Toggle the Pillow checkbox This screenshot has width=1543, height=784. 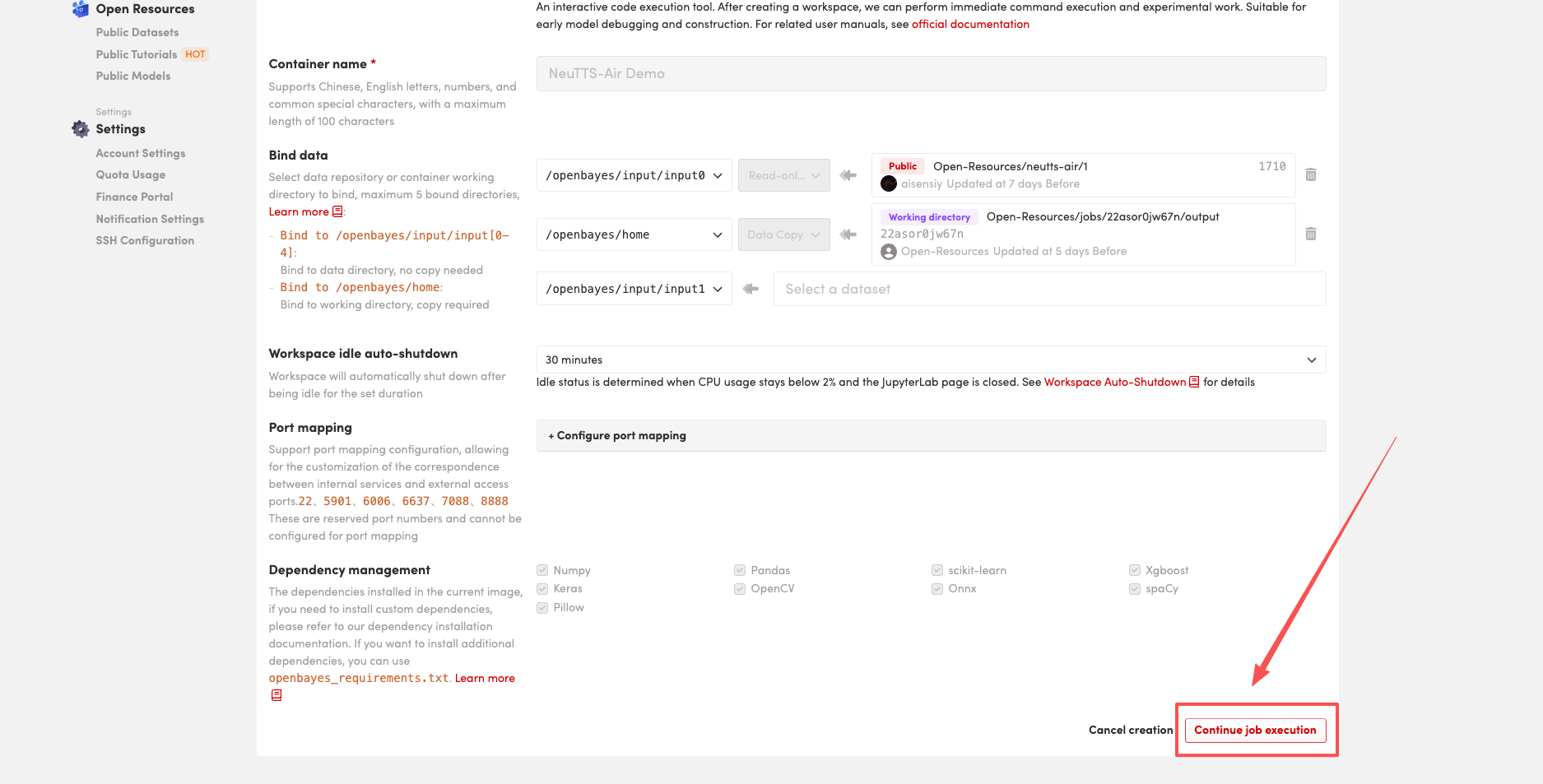542,607
